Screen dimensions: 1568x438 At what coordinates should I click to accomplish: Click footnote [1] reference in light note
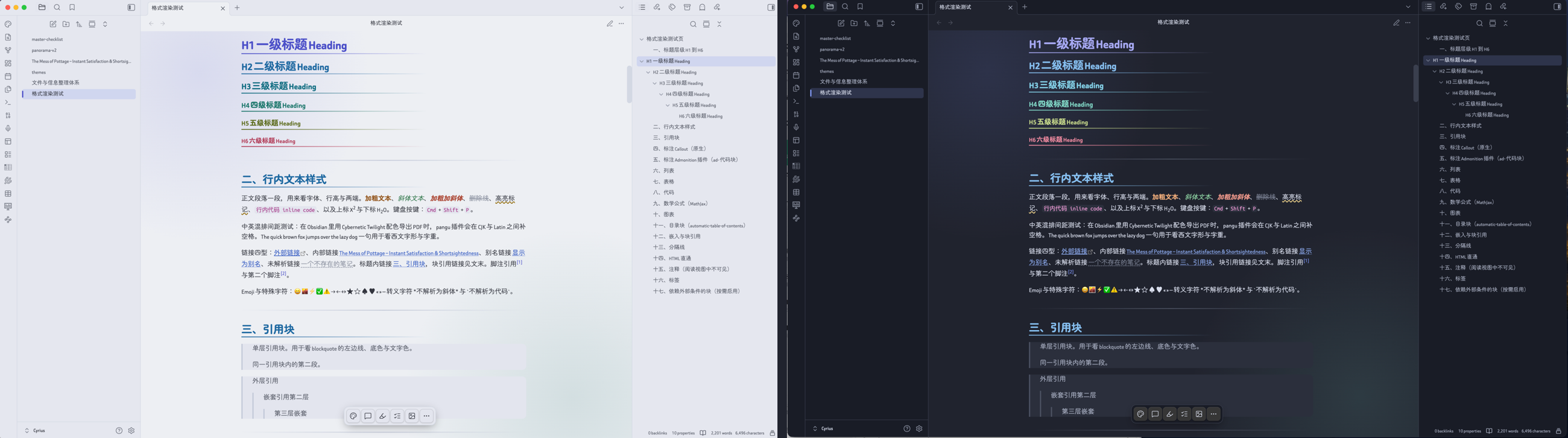(520, 262)
